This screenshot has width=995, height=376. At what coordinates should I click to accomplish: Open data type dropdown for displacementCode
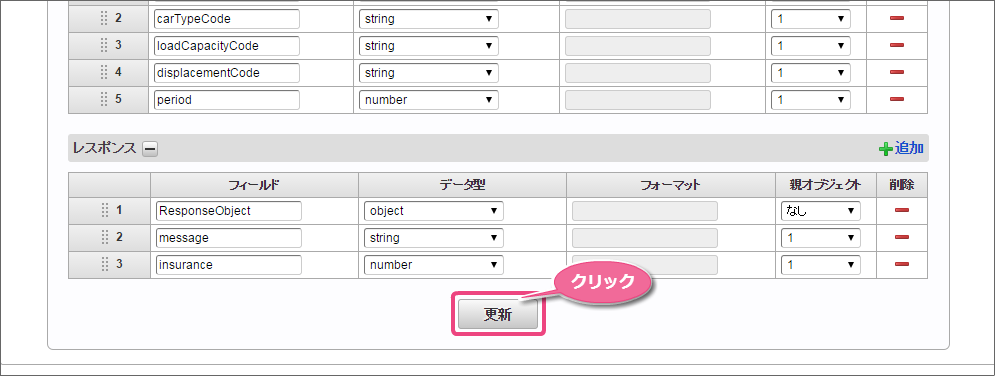pyautogui.click(x=428, y=72)
